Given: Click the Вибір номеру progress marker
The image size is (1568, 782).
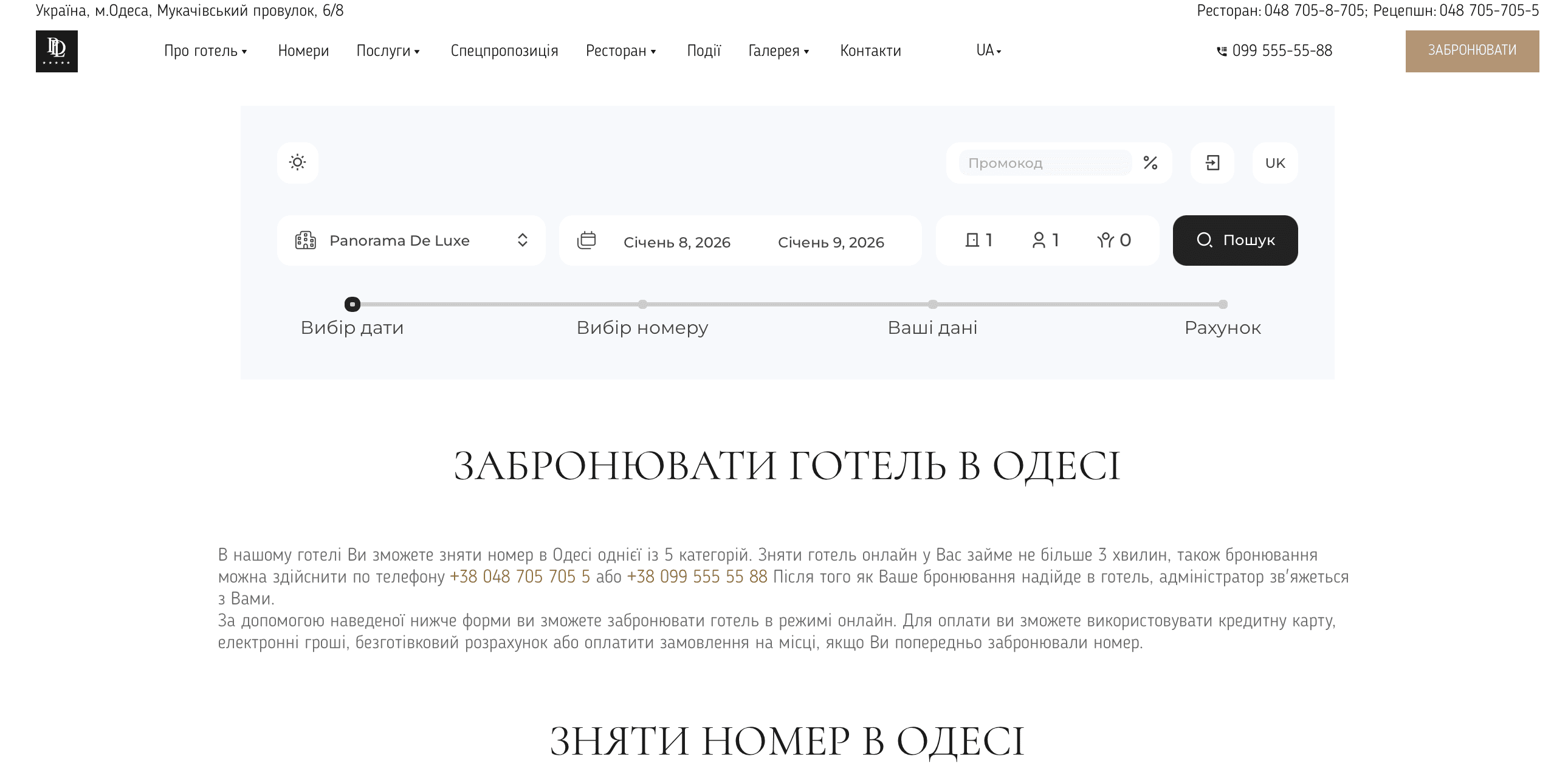Looking at the screenshot, I should (x=643, y=304).
